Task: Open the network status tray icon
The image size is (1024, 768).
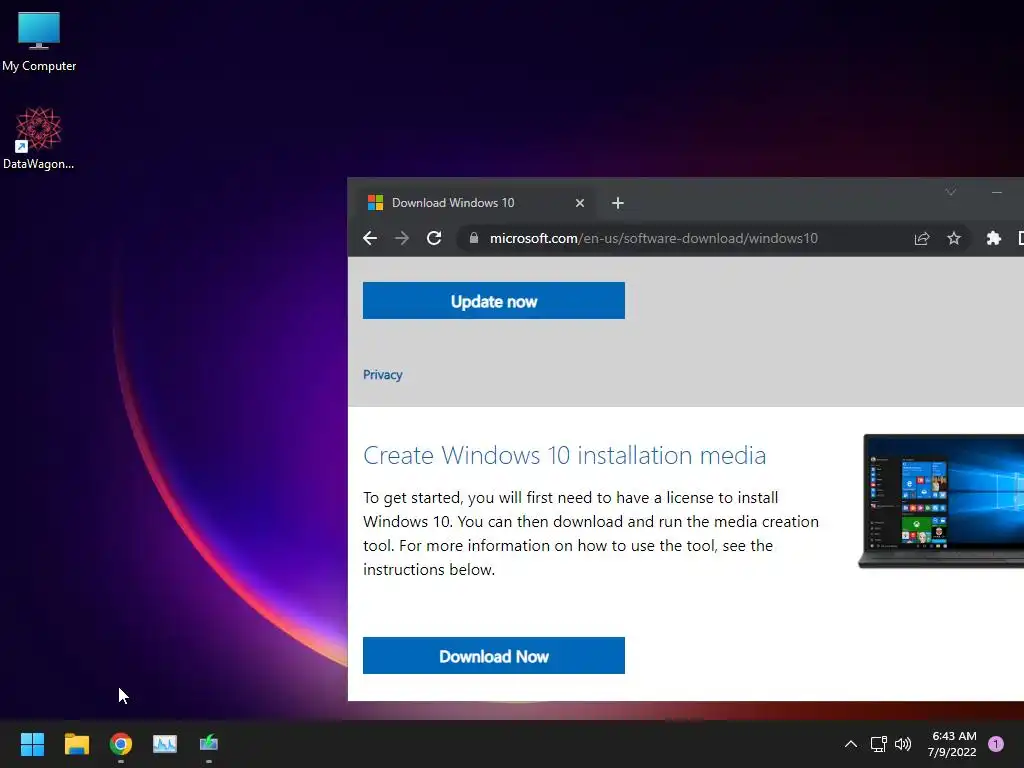Action: [878, 744]
